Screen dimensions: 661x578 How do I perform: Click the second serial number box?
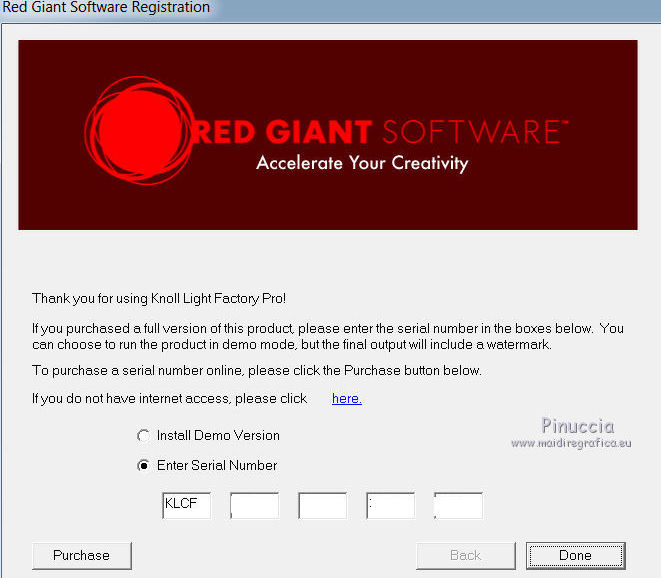coord(255,505)
